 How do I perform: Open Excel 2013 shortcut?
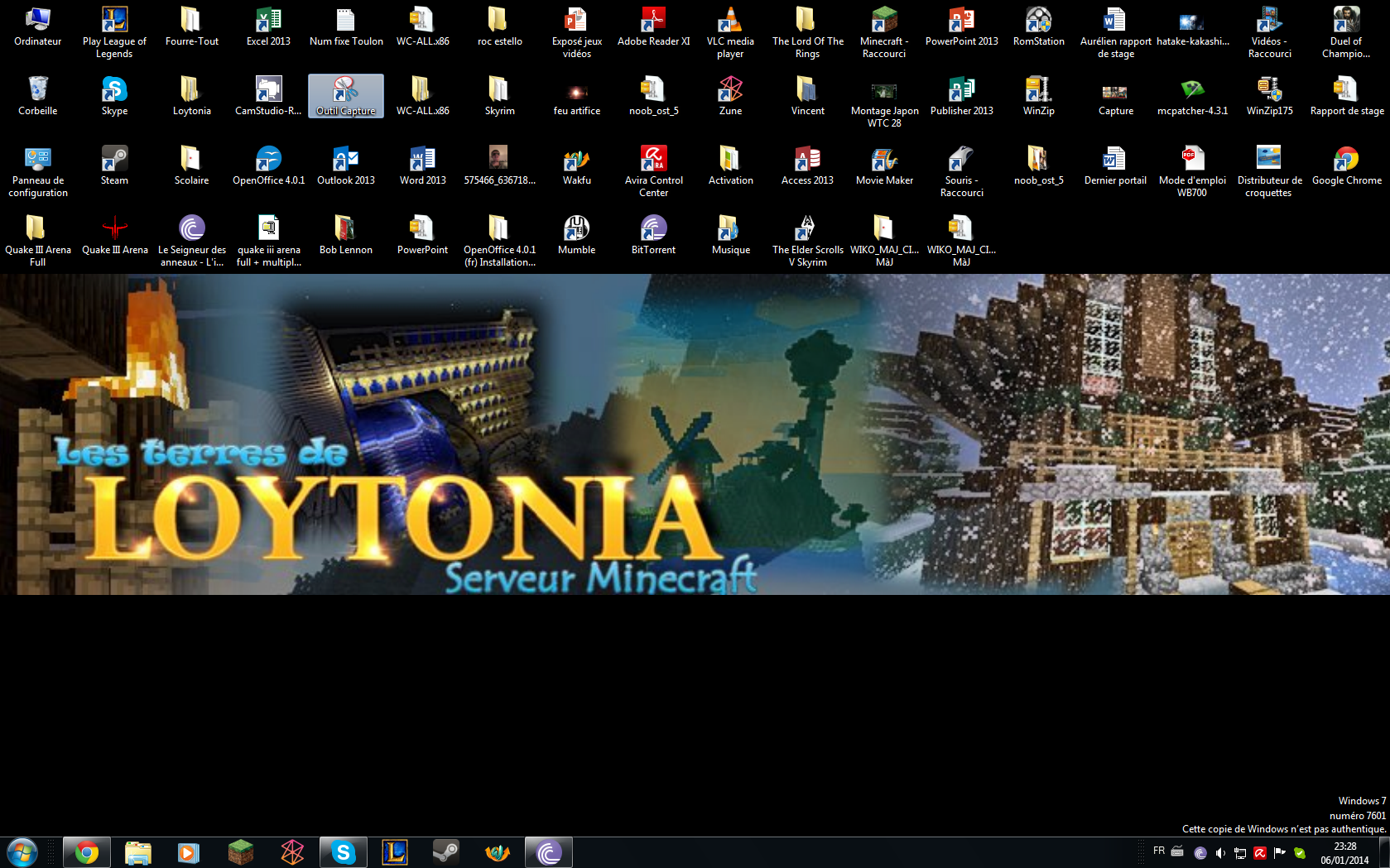(x=268, y=26)
